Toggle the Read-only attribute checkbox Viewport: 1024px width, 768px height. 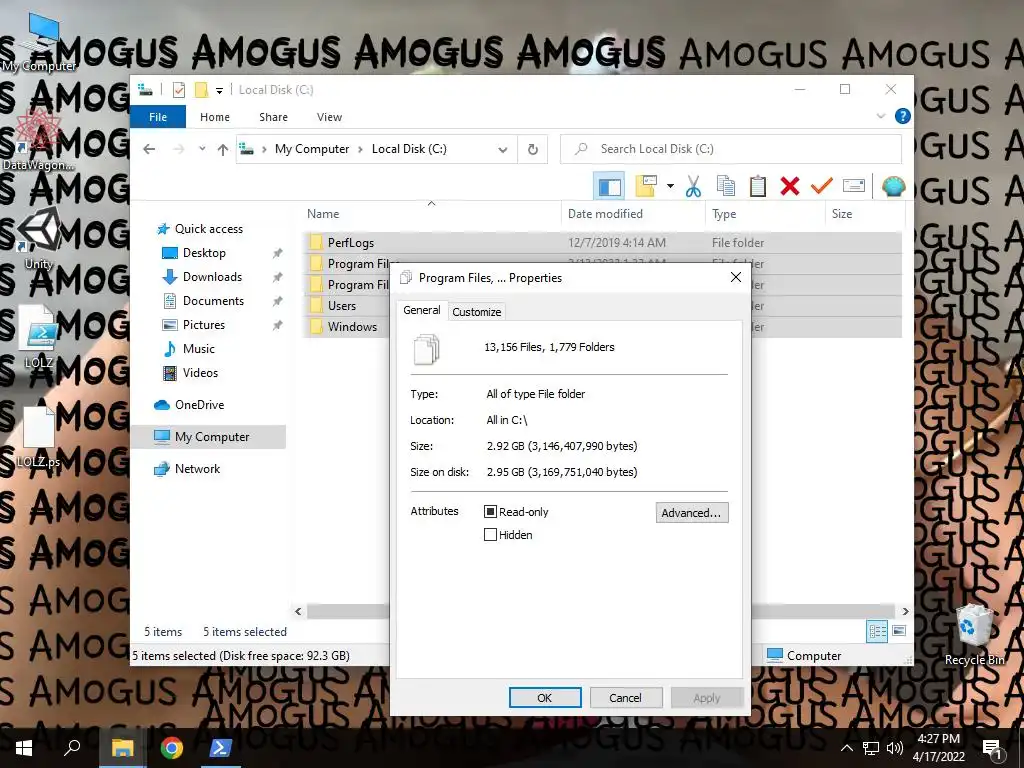click(490, 512)
